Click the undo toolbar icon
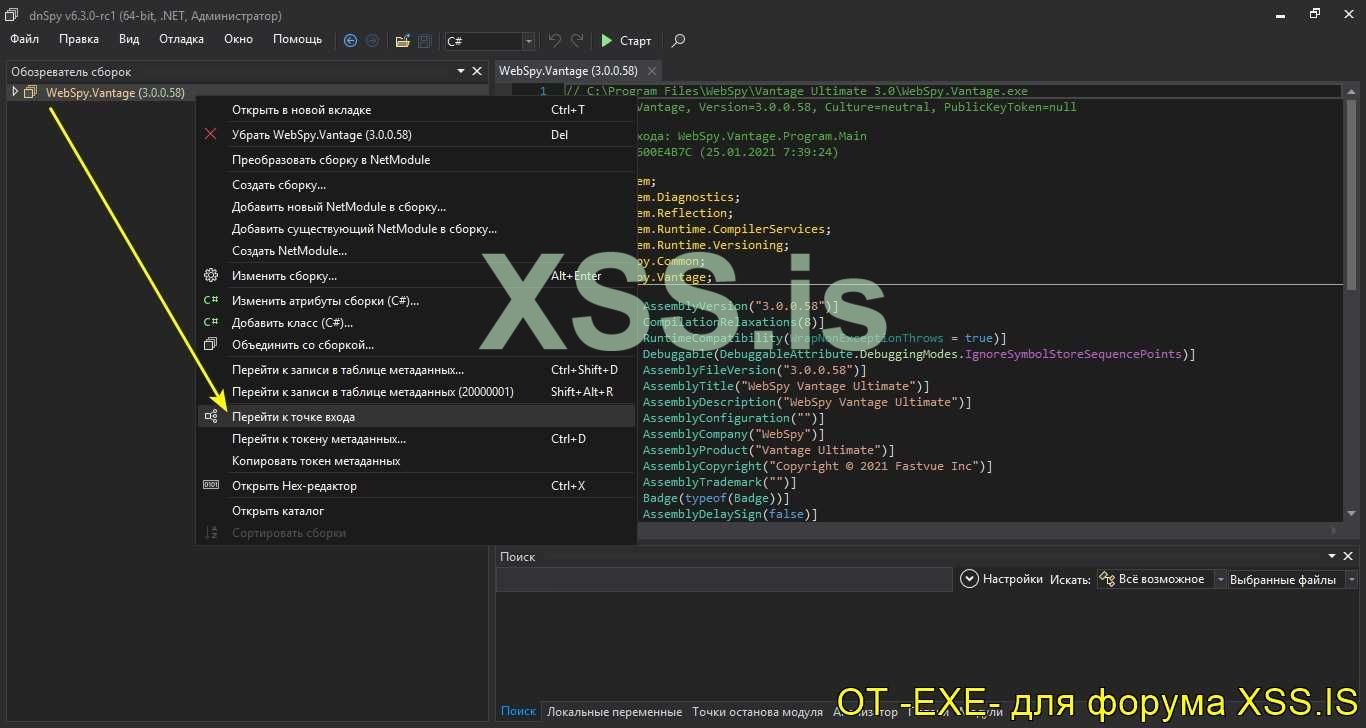 pos(555,41)
